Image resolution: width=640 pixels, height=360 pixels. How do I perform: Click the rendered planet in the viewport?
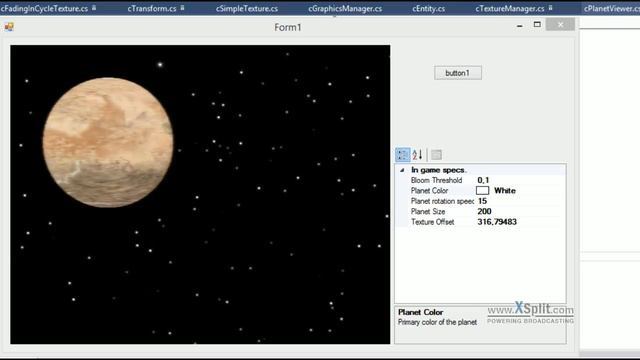[108, 142]
